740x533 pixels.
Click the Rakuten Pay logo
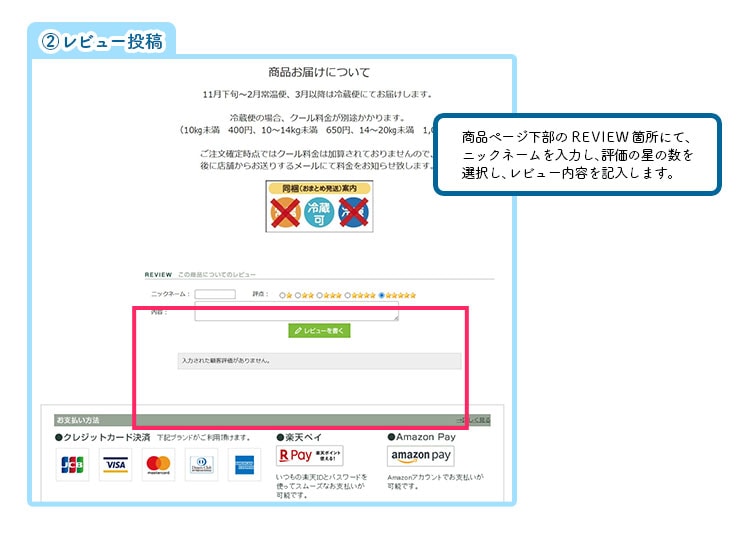[x=309, y=456]
